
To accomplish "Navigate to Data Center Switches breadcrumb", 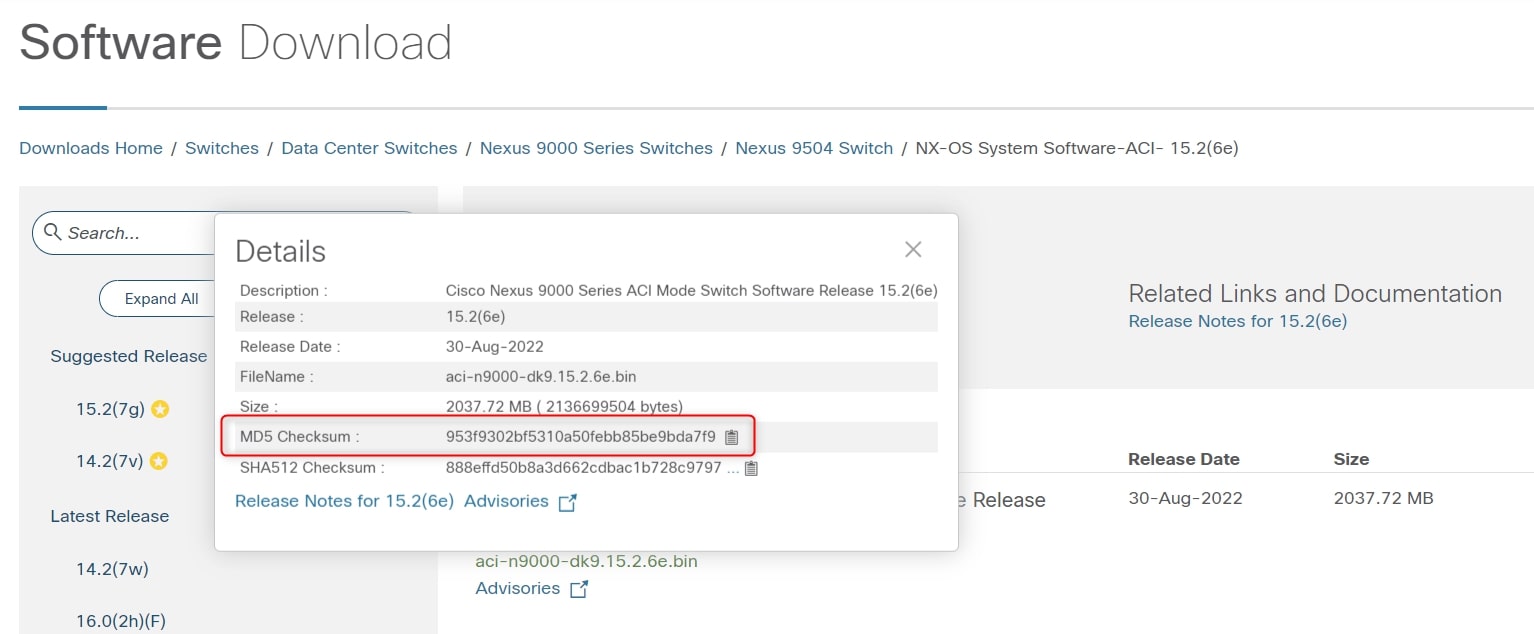I will click(x=369, y=148).
